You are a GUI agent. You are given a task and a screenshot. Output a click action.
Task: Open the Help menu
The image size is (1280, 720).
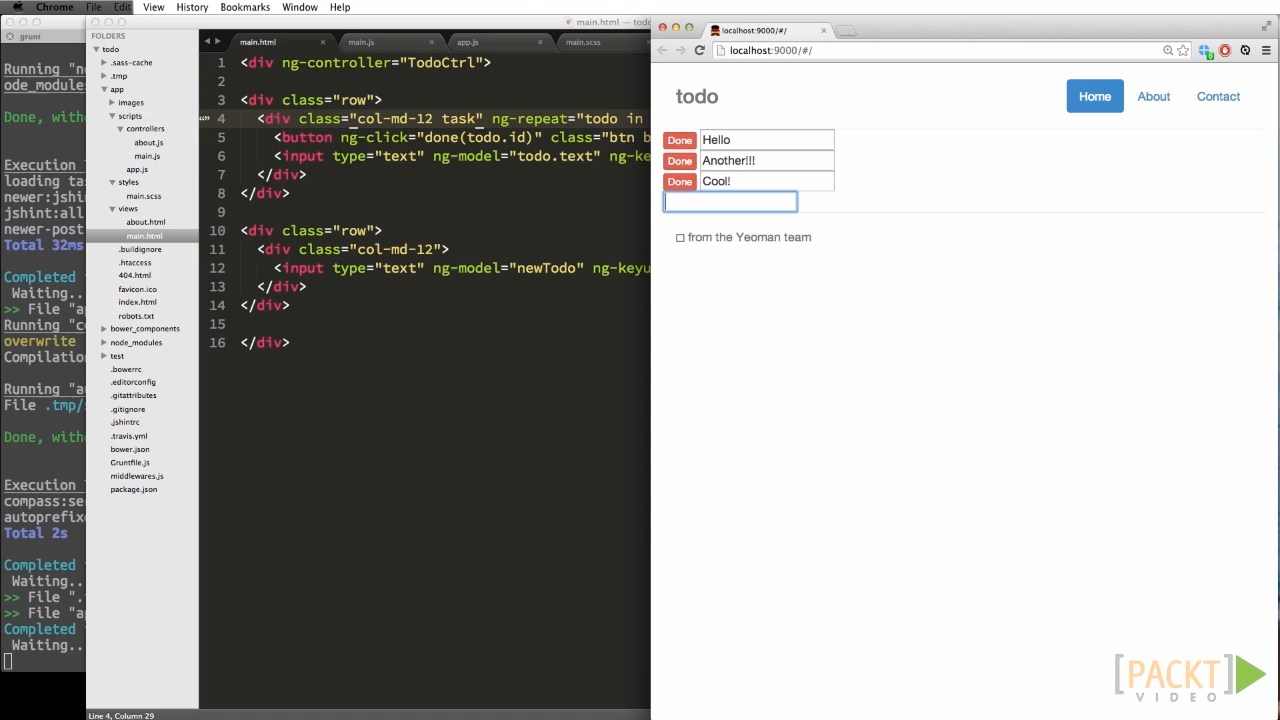[340, 7]
